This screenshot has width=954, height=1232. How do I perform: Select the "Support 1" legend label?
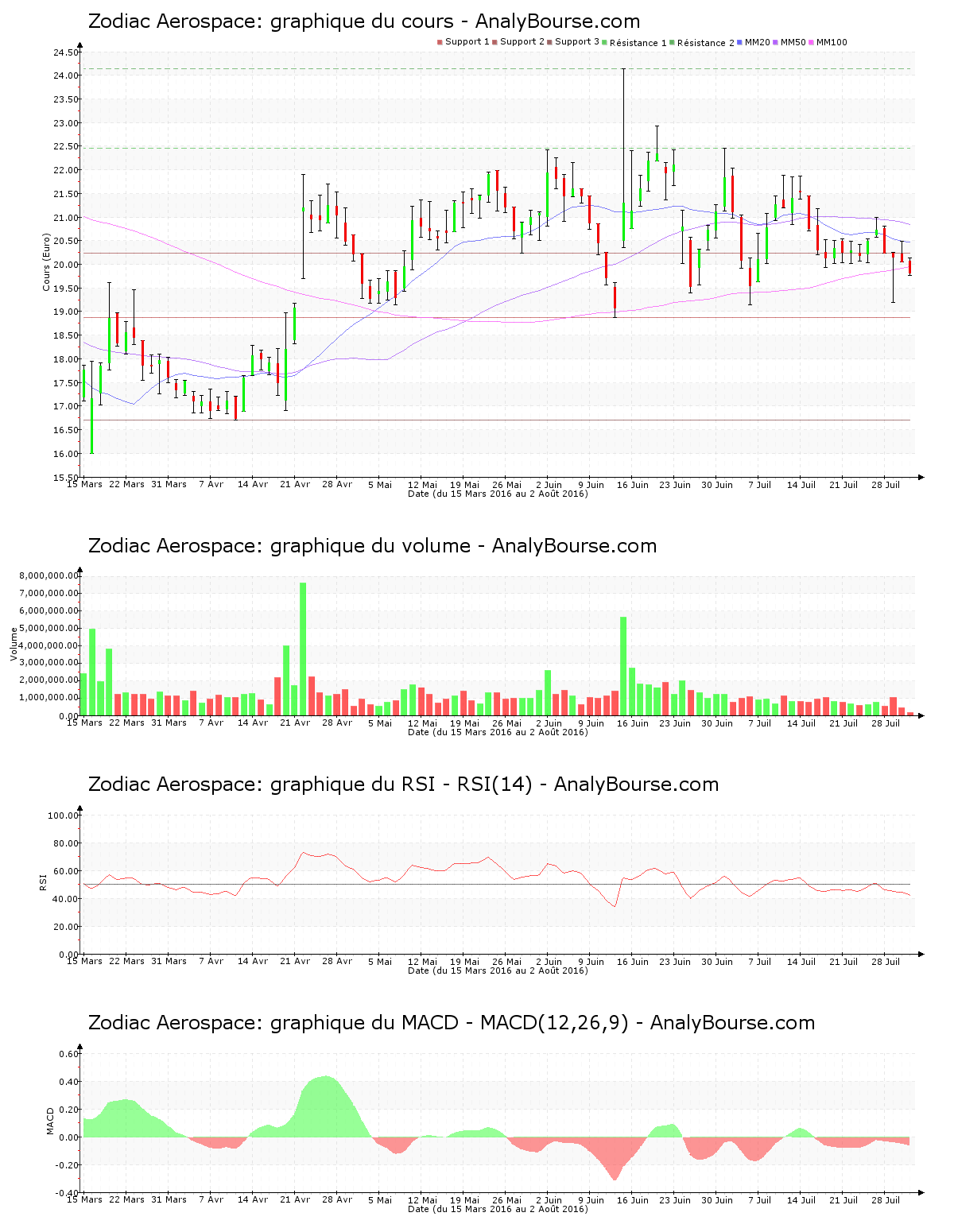[x=467, y=42]
